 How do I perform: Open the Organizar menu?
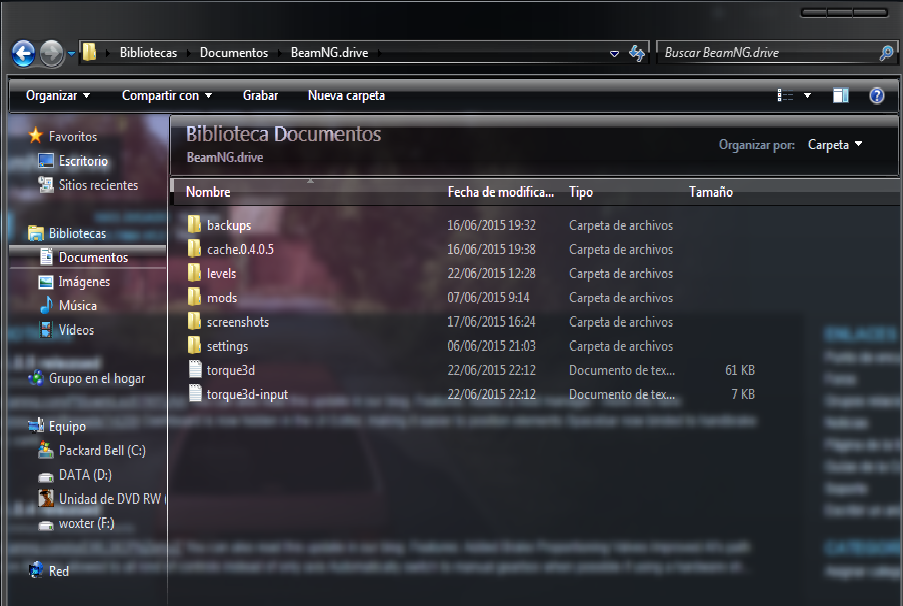click(58, 96)
